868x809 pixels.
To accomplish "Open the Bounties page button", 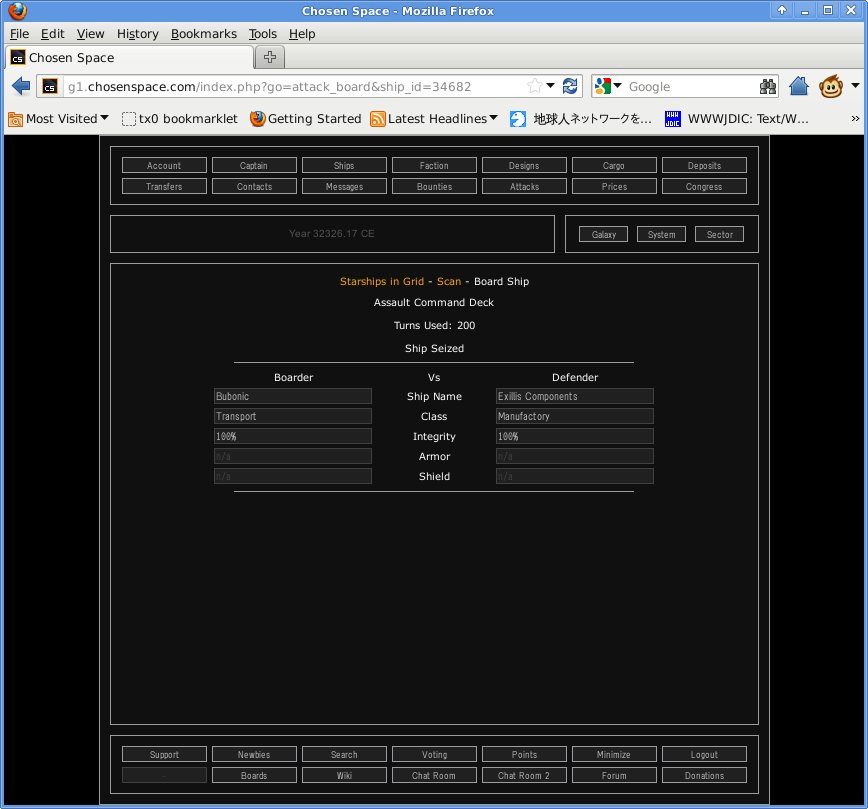I will click(434, 186).
